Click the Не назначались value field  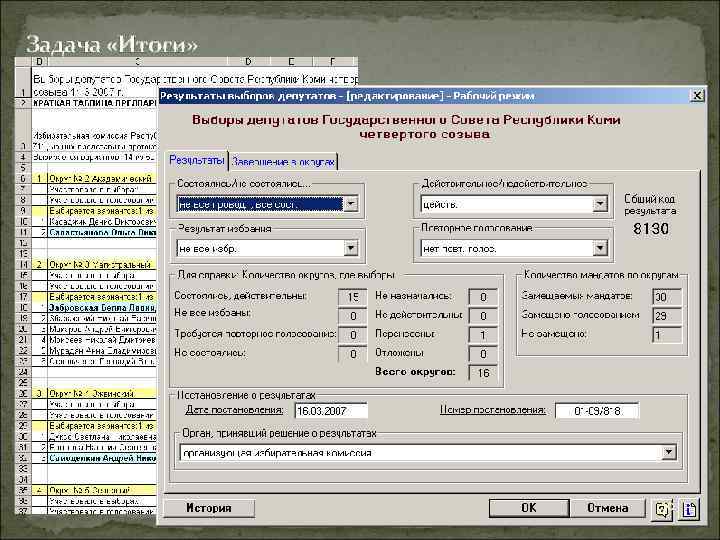click(x=483, y=297)
